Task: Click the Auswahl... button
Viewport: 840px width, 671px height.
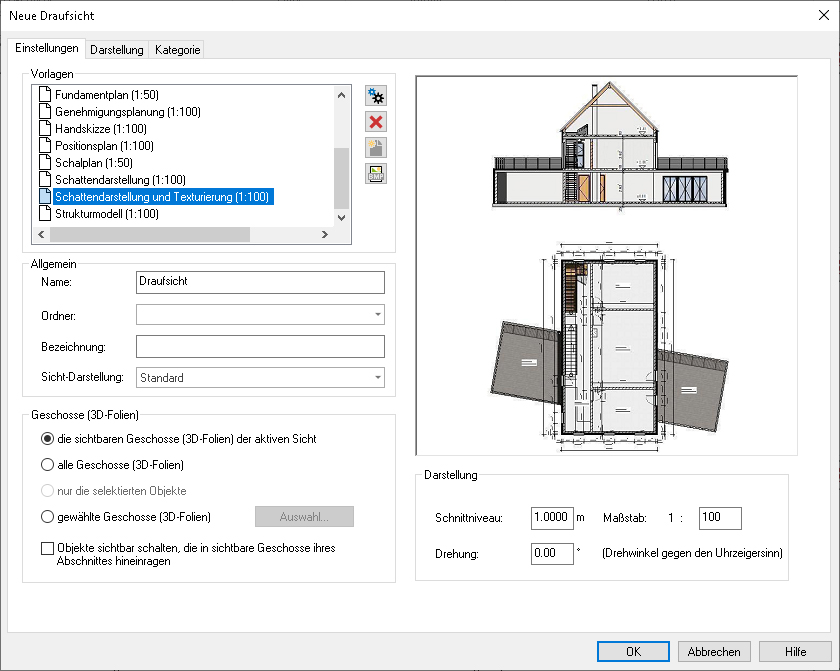Action: [304, 517]
